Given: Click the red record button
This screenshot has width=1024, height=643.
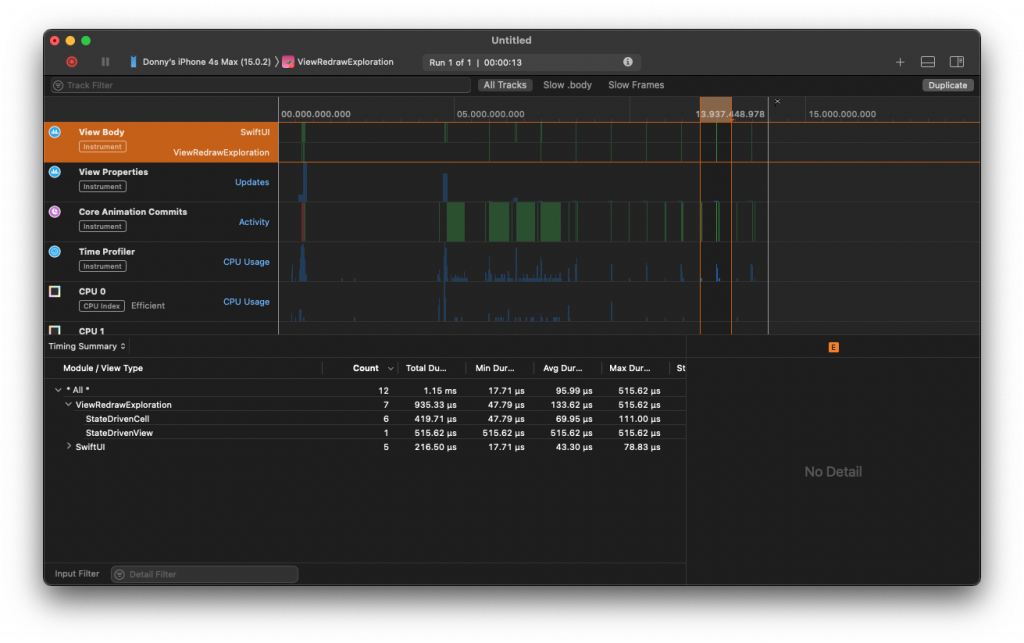Looking at the screenshot, I should click(72, 62).
